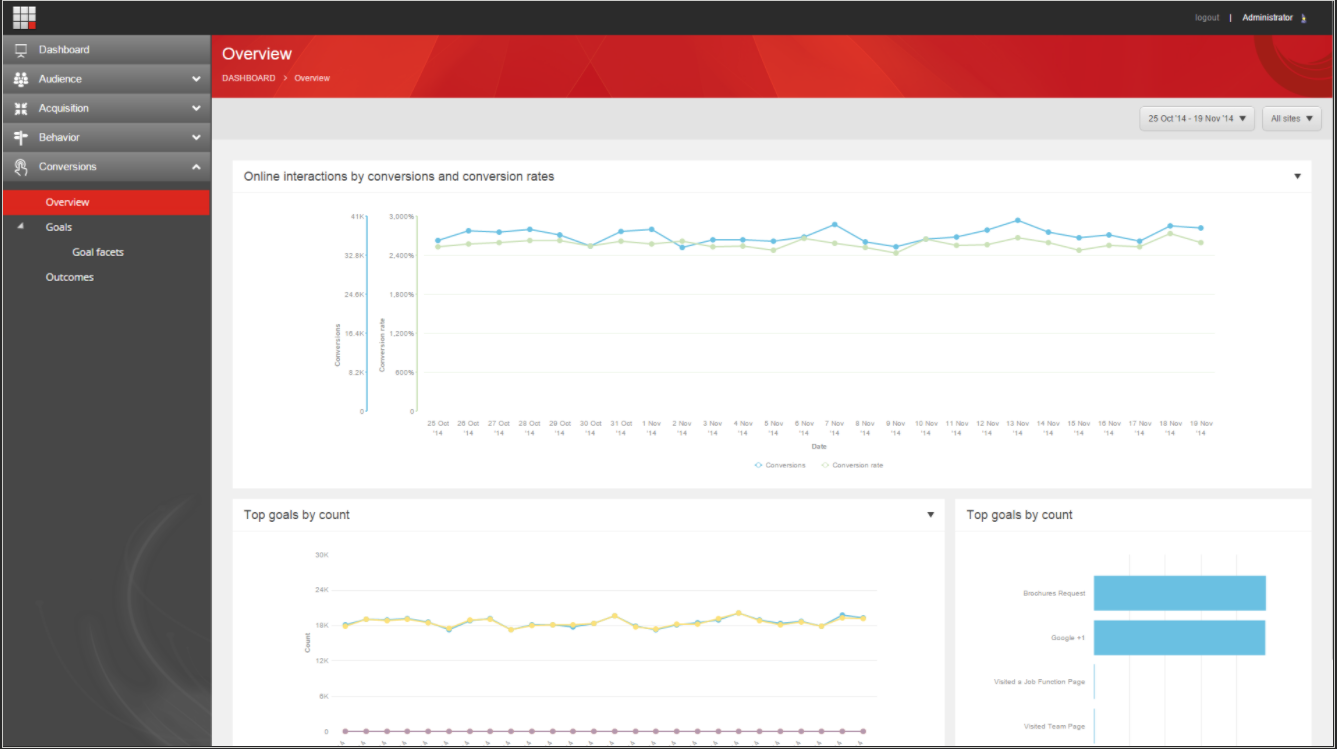Viewport: 1337px width, 749px height.
Task: Click the 'Brochures Request' axis label
Action: click(x=1054, y=593)
